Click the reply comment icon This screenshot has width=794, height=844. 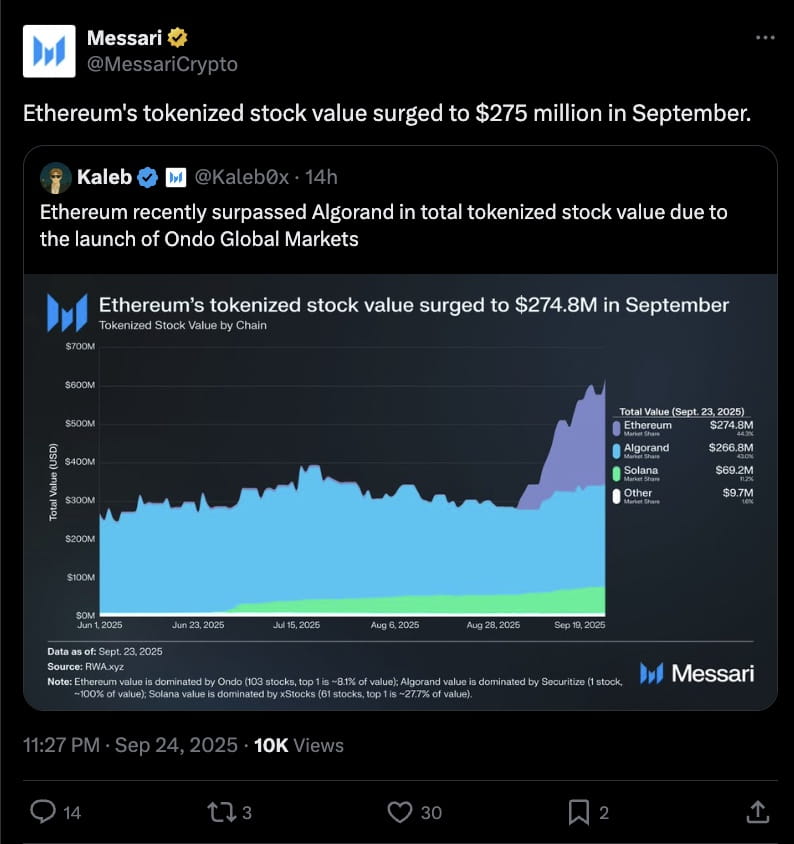(x=43, y=812)
